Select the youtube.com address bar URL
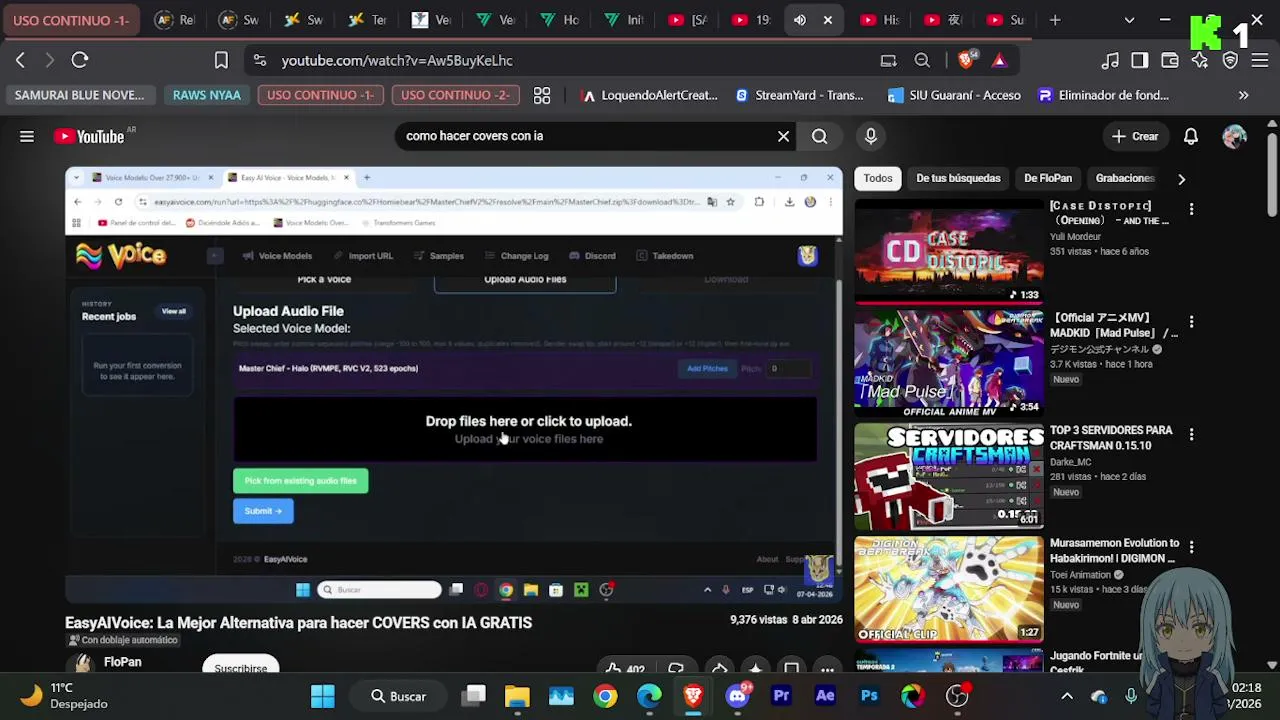The height and width of the screenshot is (720, 1280). [397, 60]
